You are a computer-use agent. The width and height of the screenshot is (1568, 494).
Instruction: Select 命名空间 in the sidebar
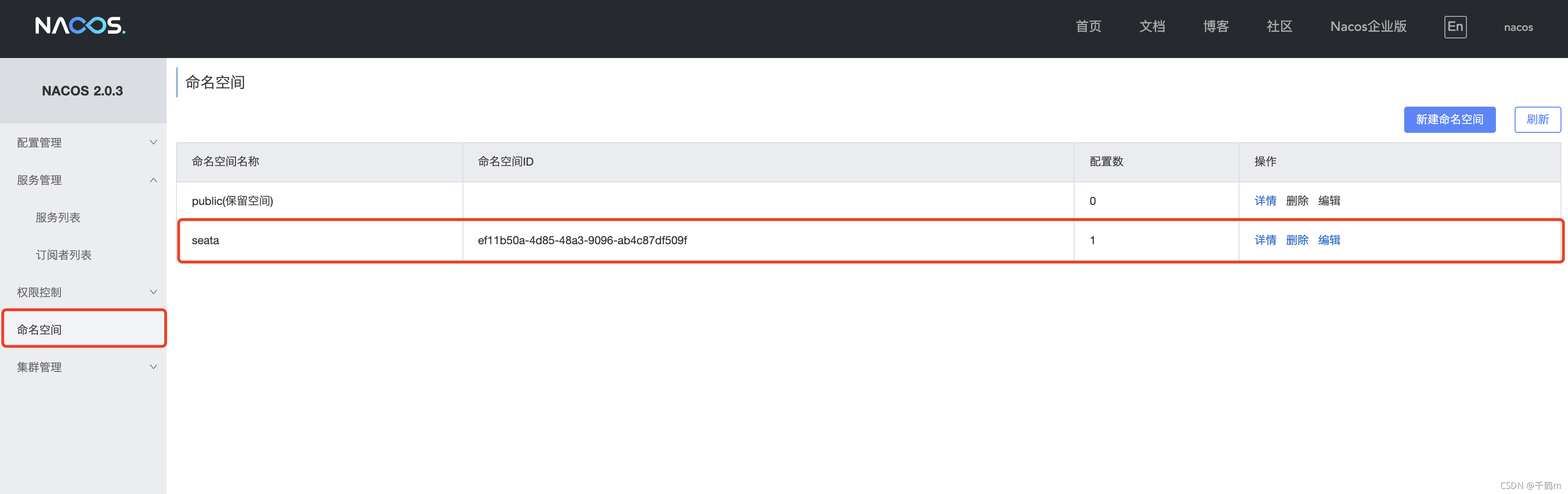pyautogui.click(x=83, y=329)
